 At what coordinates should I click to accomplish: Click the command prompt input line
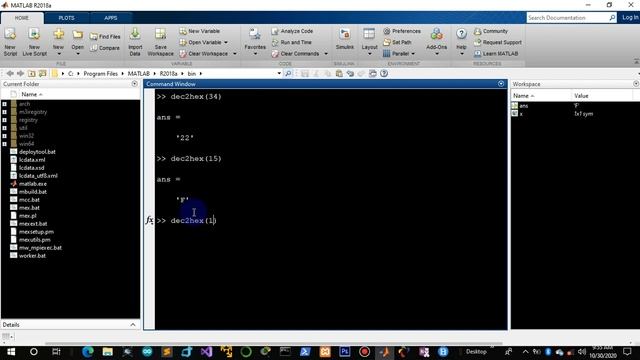pyautogui.click(x=331, y=220)
